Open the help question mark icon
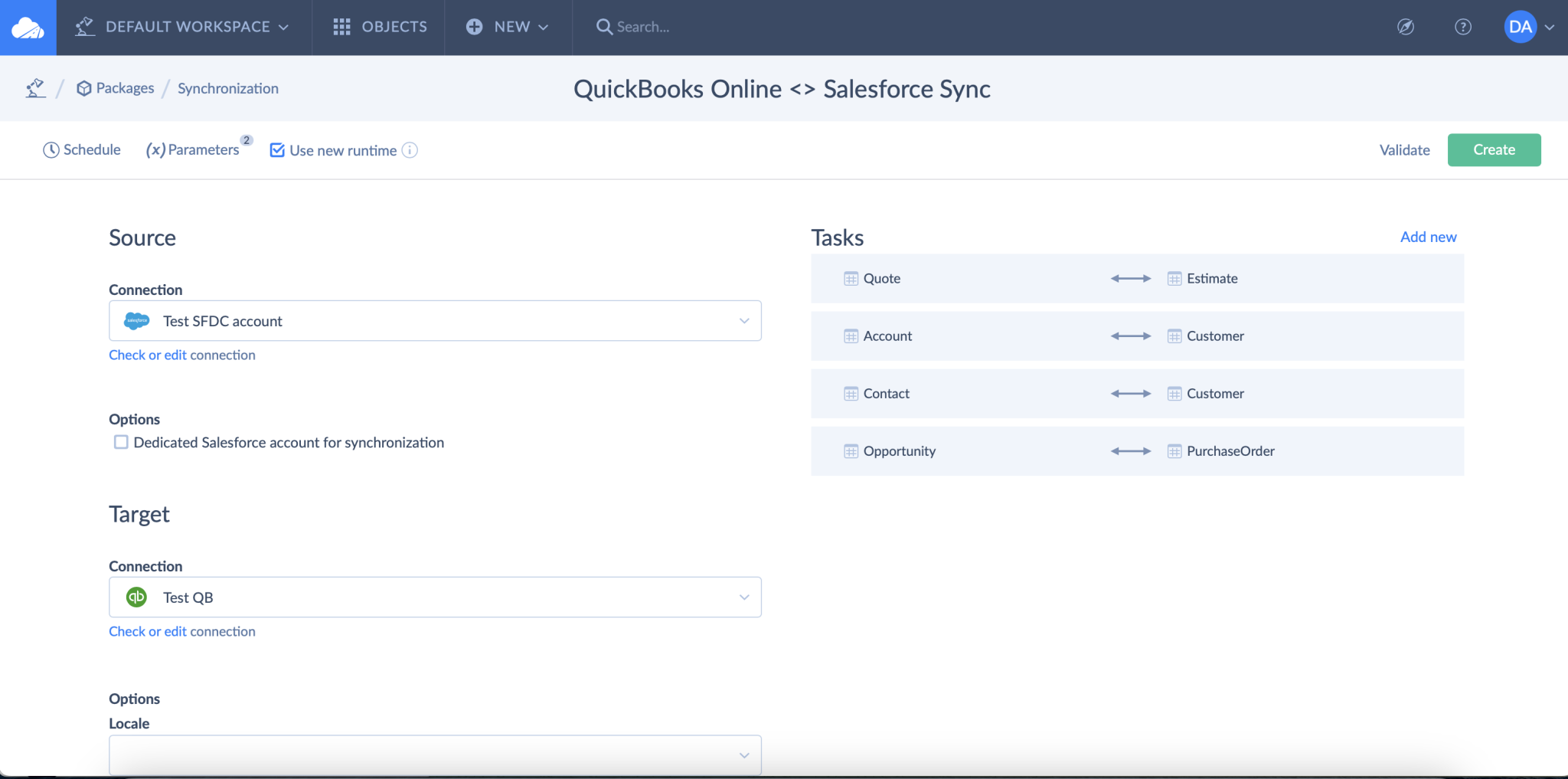This screenshot has width=1568, height=779. click(1463, 27)
